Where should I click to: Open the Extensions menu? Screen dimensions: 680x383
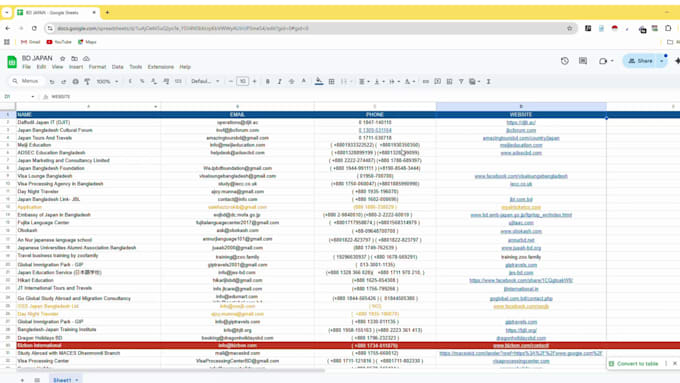pos(160,67)
